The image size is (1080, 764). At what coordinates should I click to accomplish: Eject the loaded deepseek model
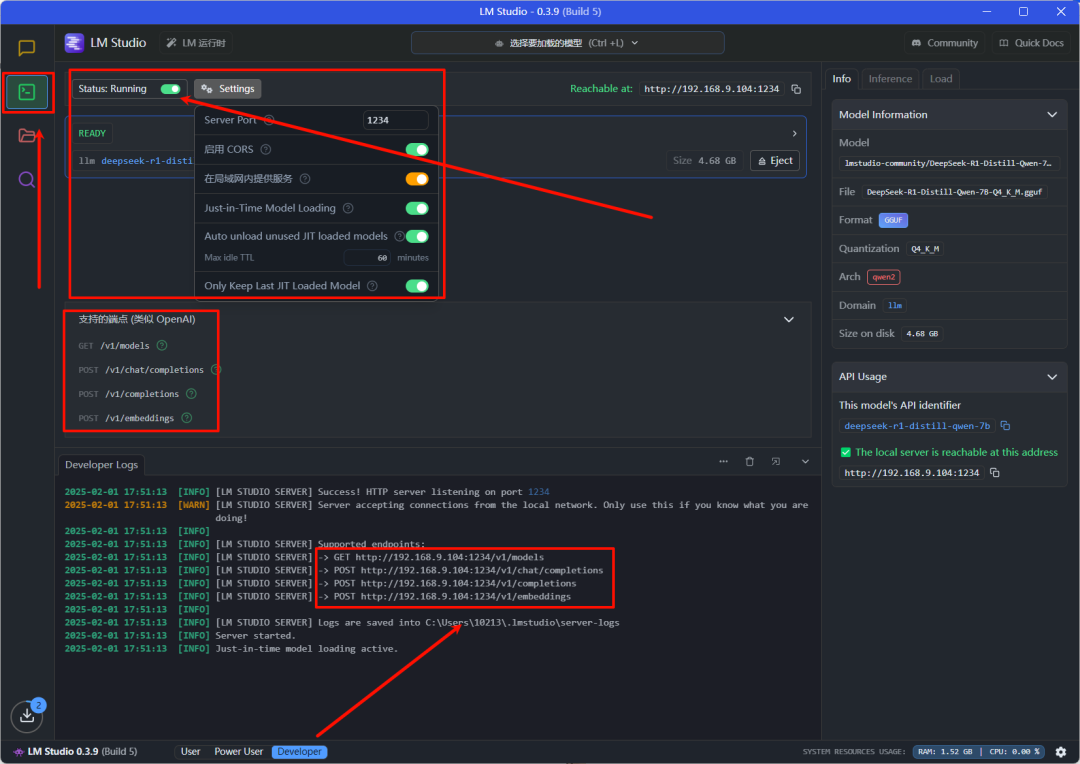click(775, 161)
